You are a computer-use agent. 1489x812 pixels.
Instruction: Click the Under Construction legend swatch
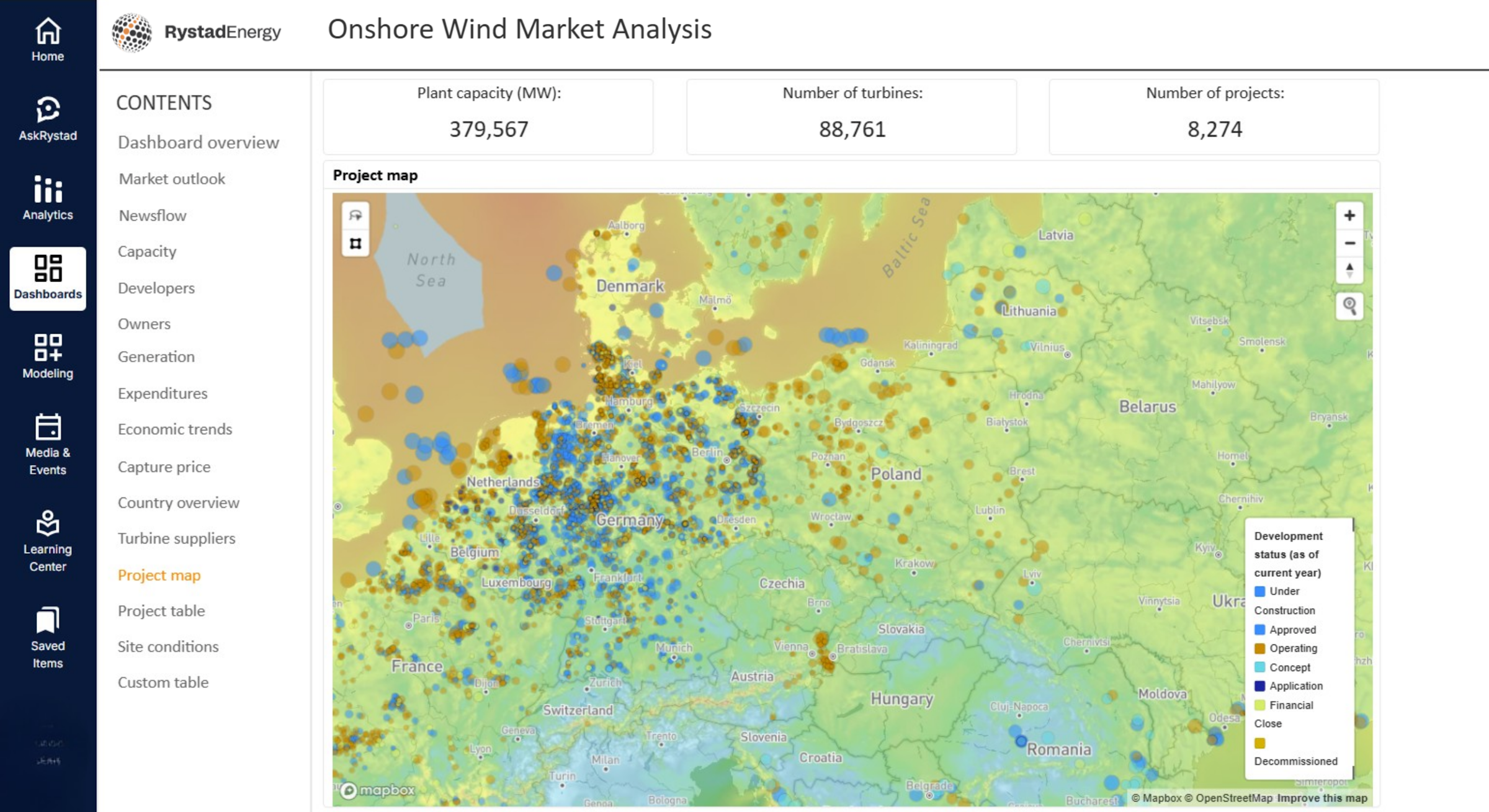tap(1260, 592)
